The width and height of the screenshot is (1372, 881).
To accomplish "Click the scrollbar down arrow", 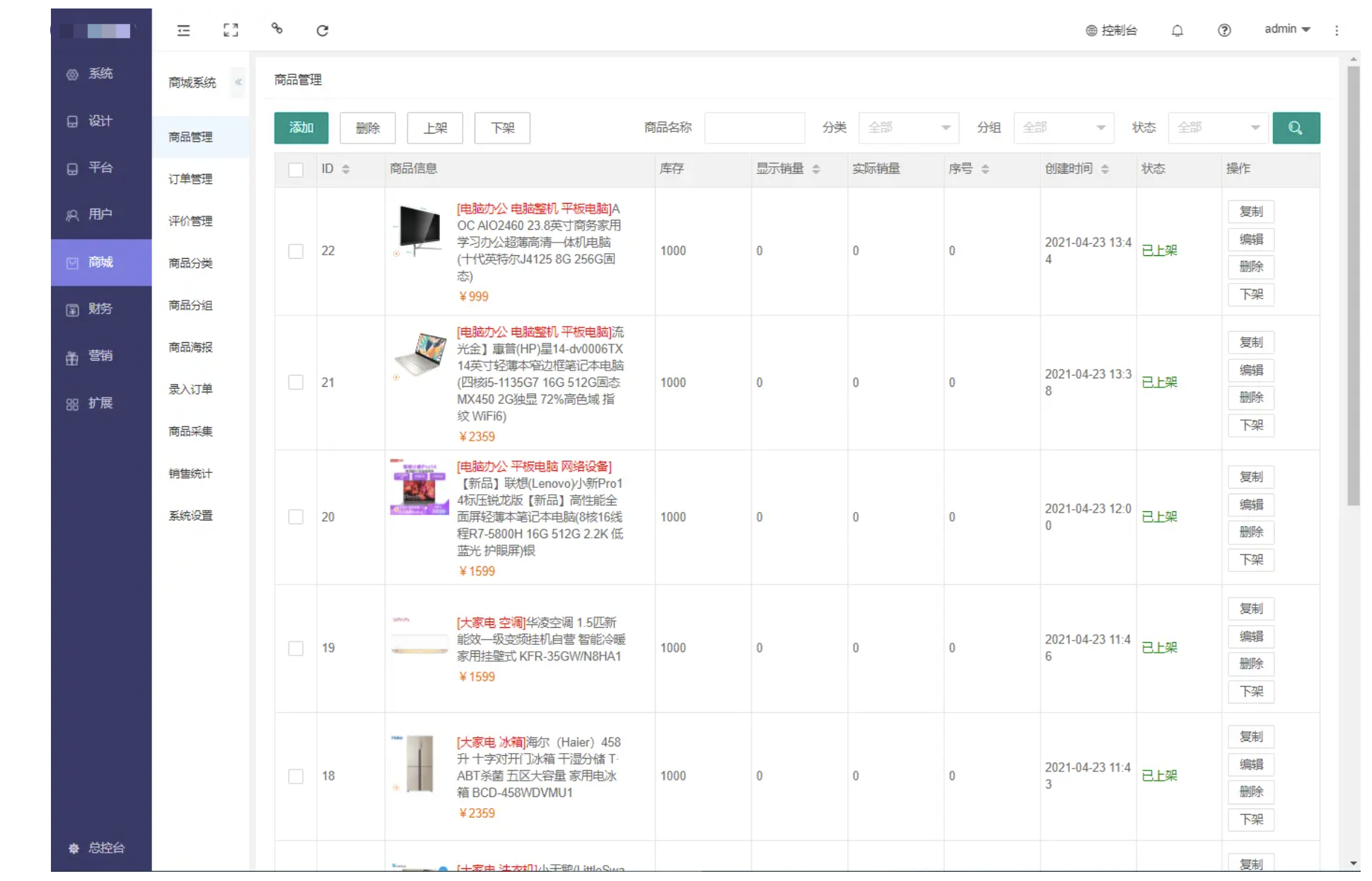I will tap(1354, 863).
